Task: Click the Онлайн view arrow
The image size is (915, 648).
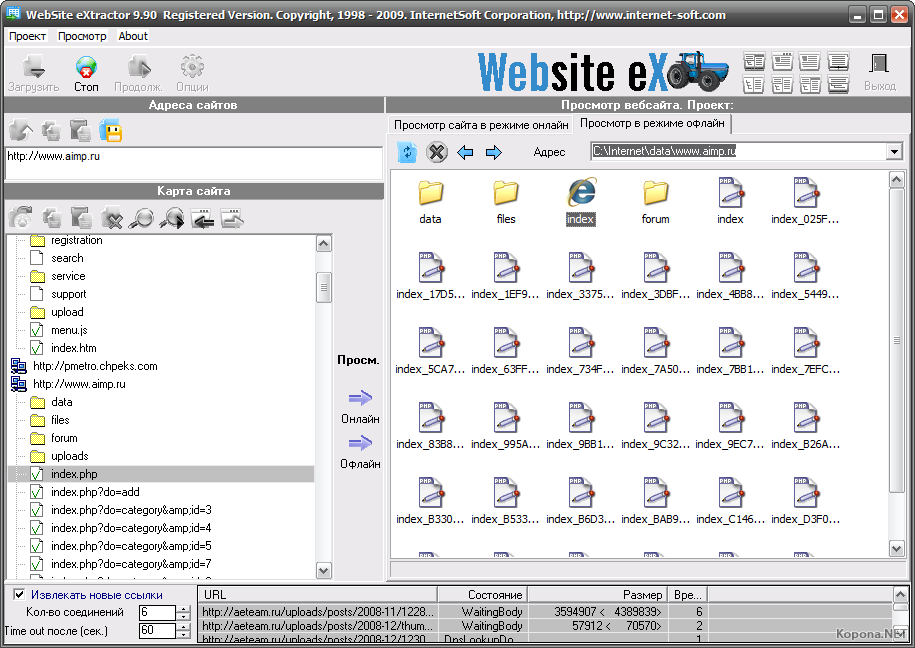Action: click(360, 398)
